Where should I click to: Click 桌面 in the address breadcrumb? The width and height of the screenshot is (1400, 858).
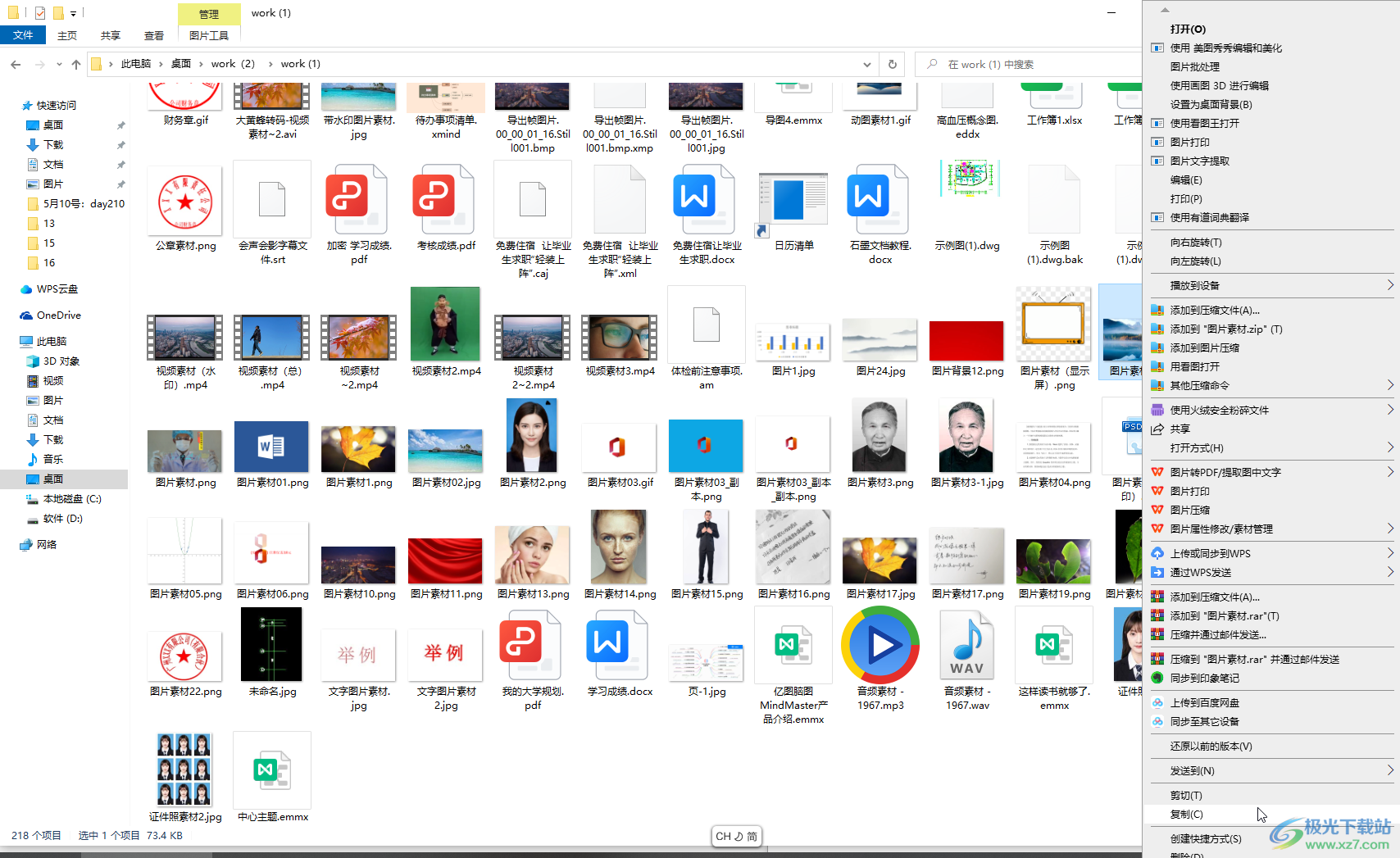pyautogui.click(x=181, y=64)
